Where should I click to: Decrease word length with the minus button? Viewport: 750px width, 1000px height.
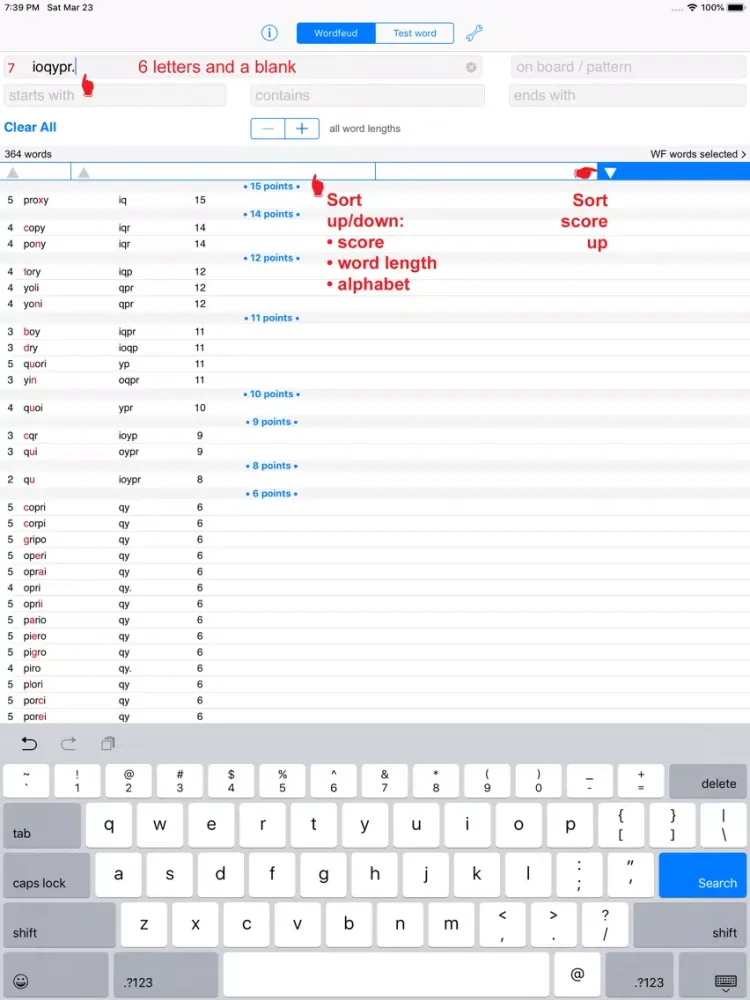[268, 129]
